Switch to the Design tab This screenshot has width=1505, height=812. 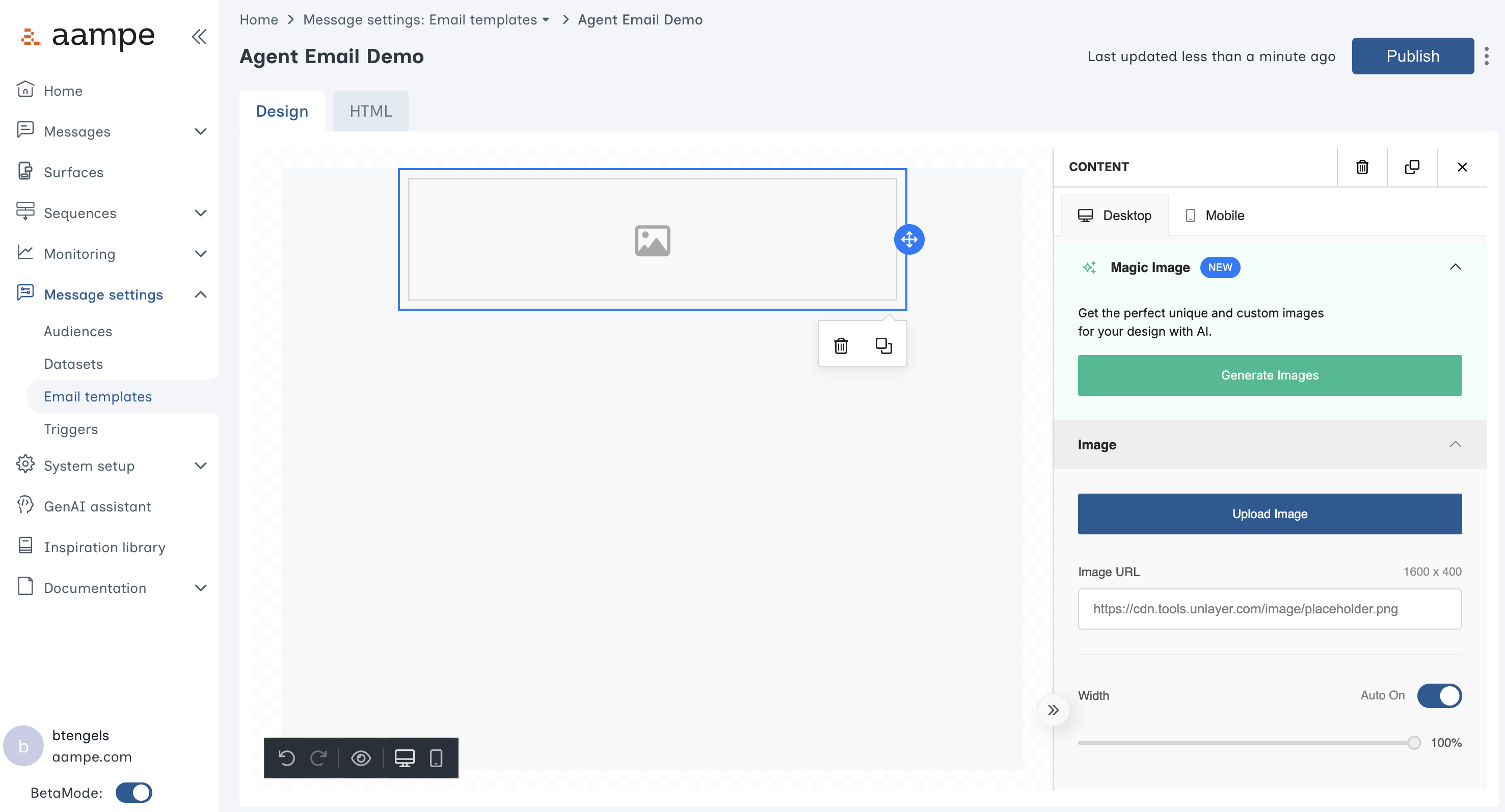pos(282,111)
